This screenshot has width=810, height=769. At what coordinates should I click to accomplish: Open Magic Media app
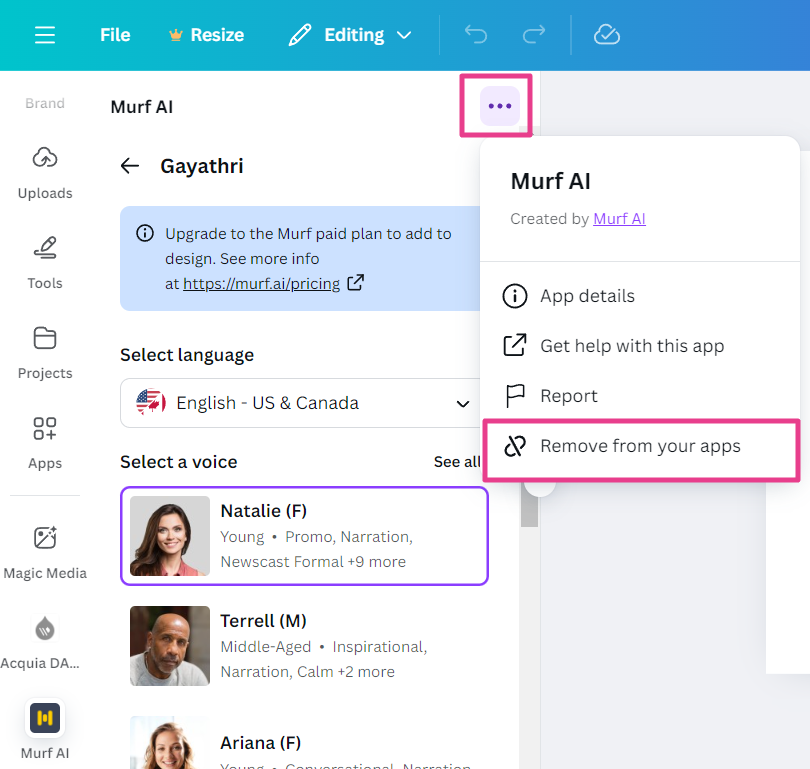coord(45,551)
